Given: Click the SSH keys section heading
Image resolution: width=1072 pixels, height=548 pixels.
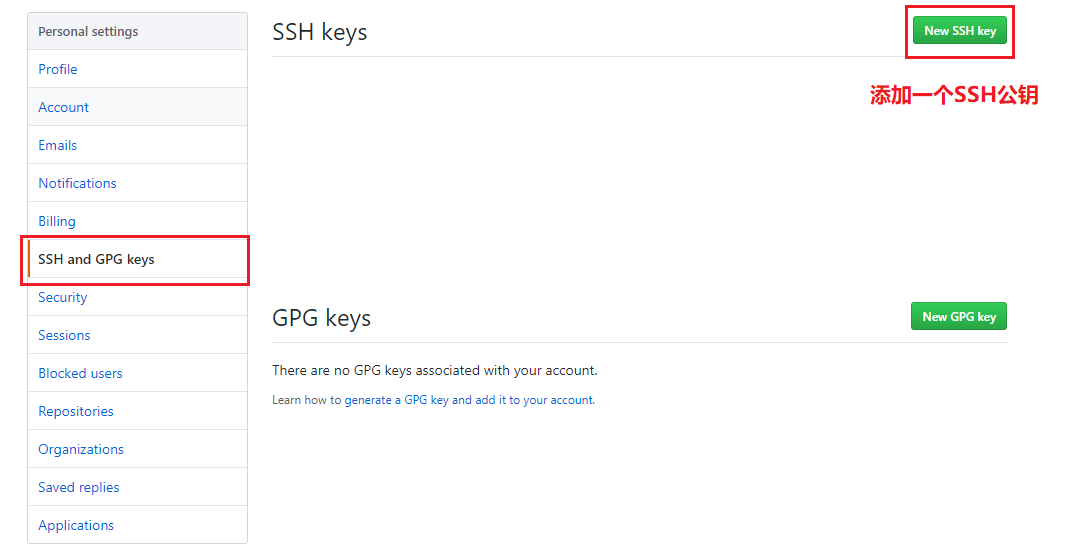Looking at the screenshot, I should coord(319,32).
